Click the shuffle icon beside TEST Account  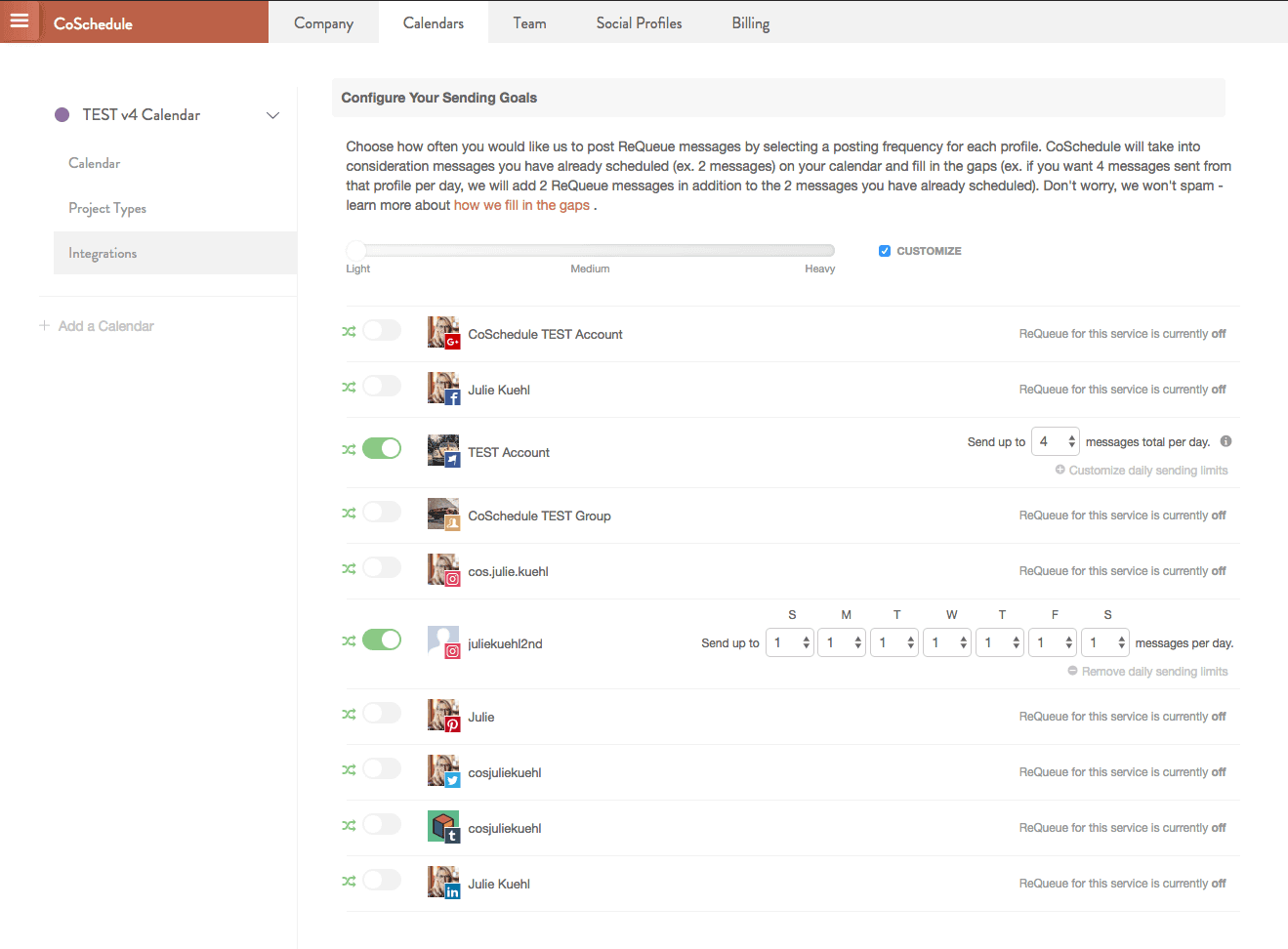pyautogui.click(x=349, y=450)
